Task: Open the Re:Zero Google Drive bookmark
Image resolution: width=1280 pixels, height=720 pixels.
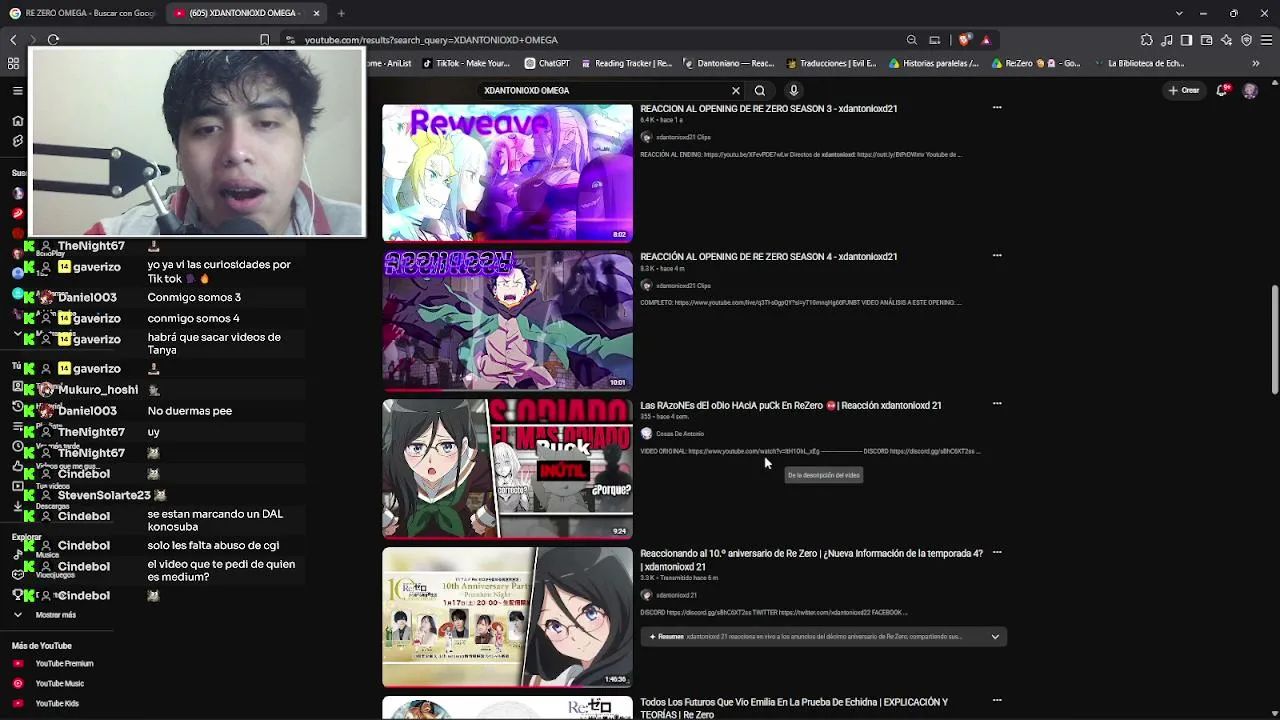Action: point(1035,63)
